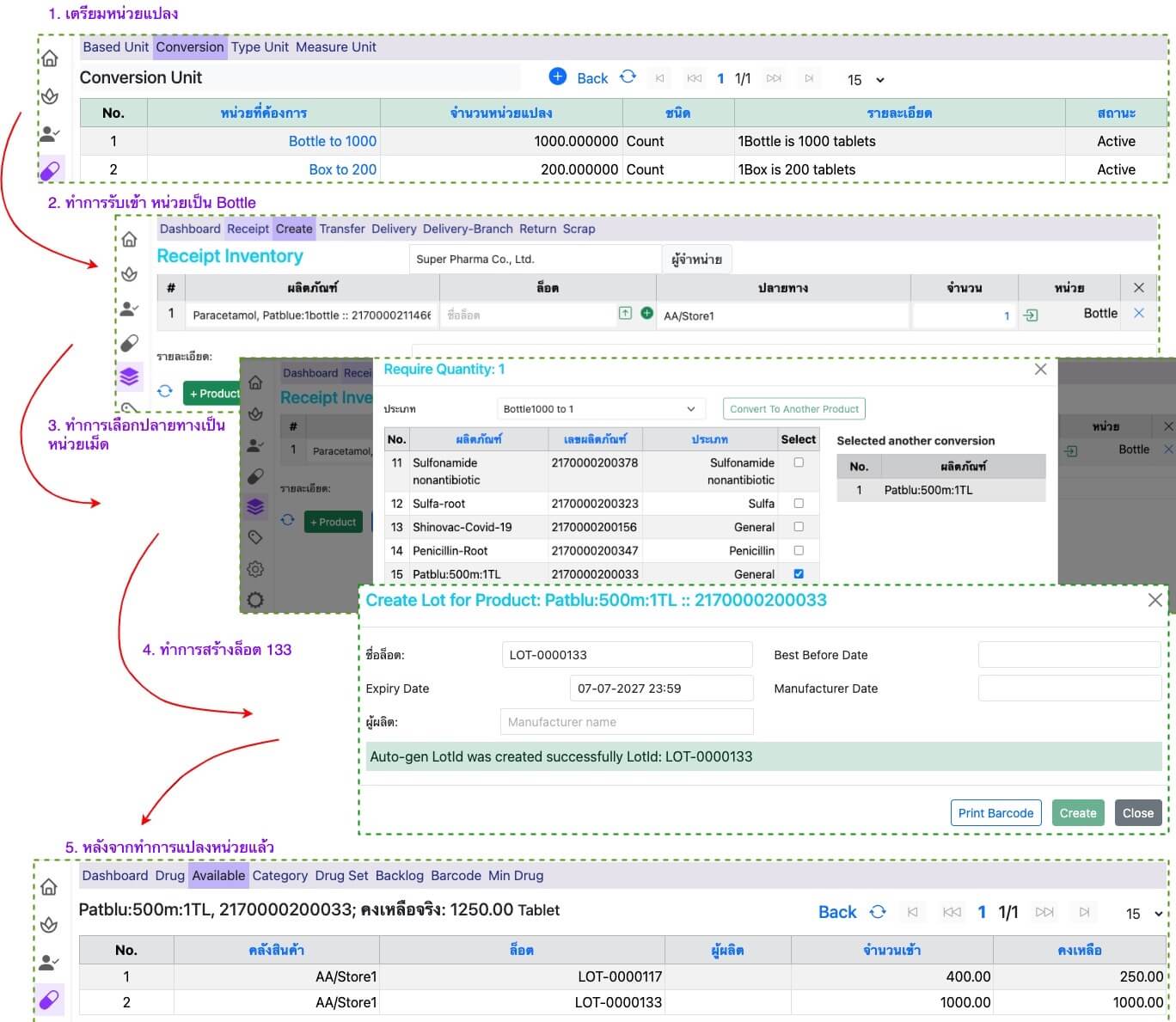Uncheck the Patblu:500m:1TL select checkbox
Image resolution: width=1176 pixels, height=1022 pixels.
[x=799, y=573]
